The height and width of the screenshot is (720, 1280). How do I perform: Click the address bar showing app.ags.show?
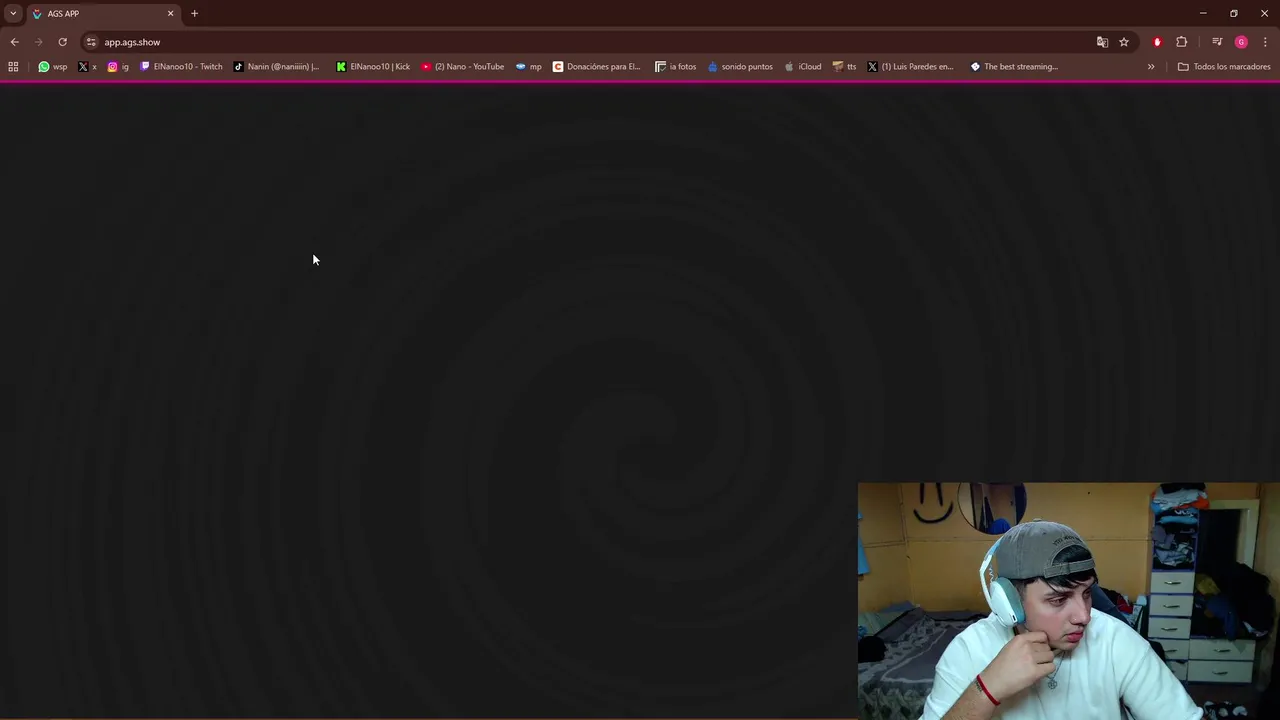click(590, 42)
